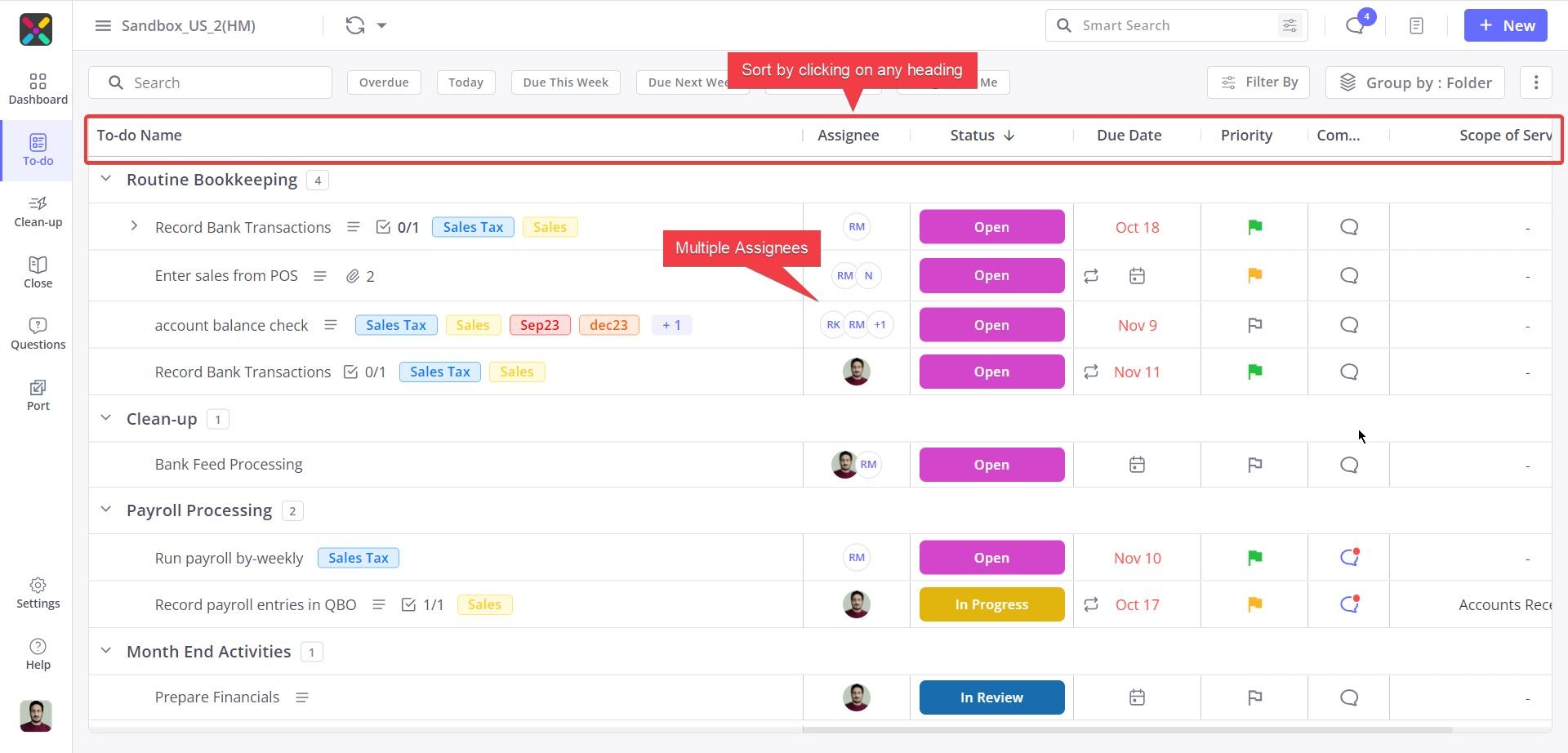Toggle checklist icon on Record Bank Transactions

[x=384, y=227]
